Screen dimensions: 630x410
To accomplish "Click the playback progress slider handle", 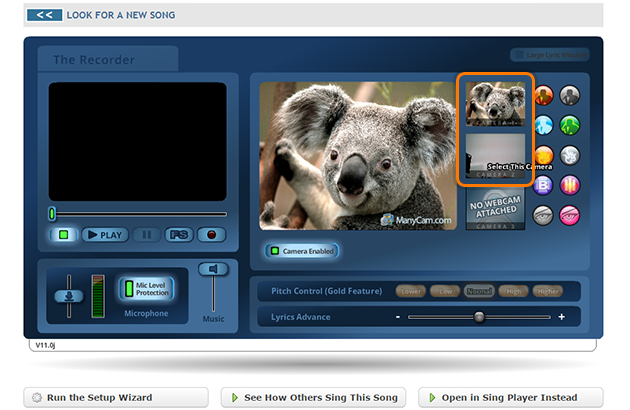I will pos(52,214).
